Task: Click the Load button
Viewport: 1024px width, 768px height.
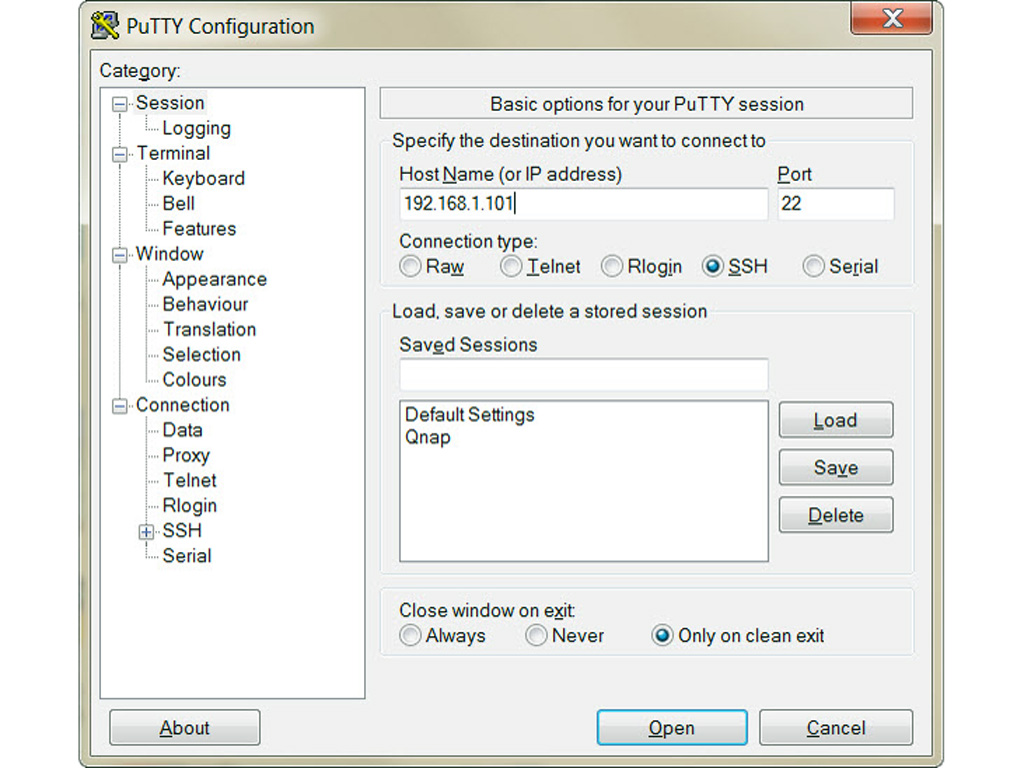Action: (x=836, y=420)
